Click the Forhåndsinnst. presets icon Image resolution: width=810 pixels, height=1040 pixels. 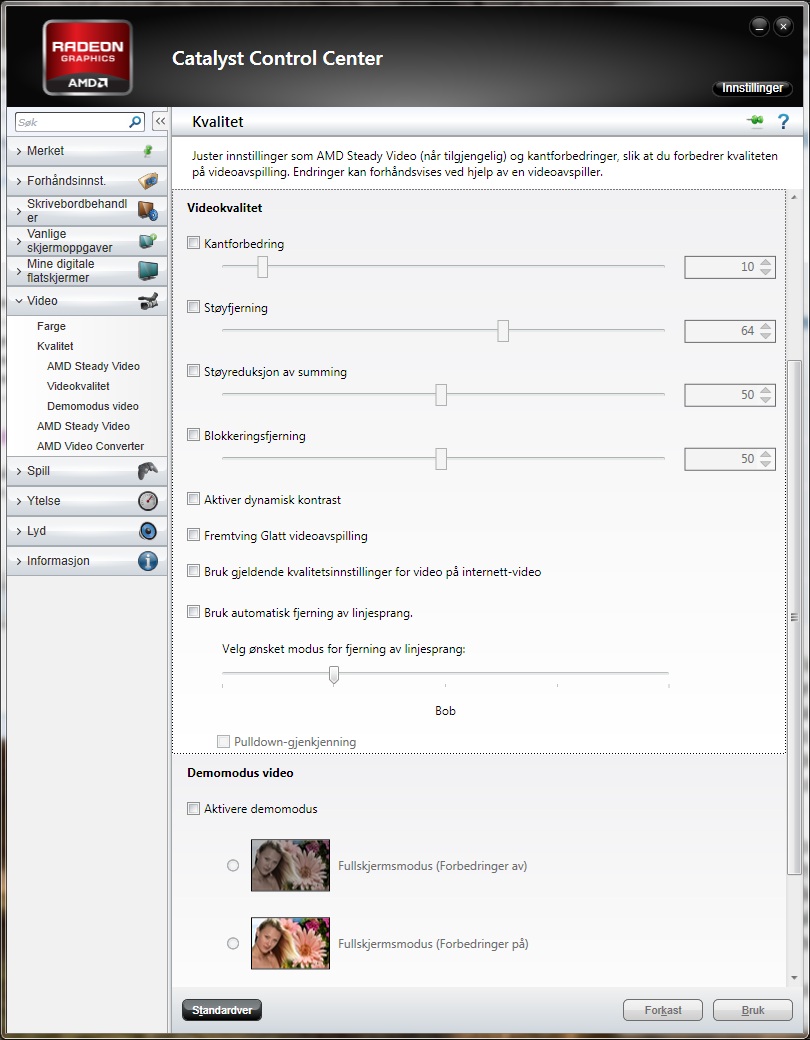(x=148, y=180)
